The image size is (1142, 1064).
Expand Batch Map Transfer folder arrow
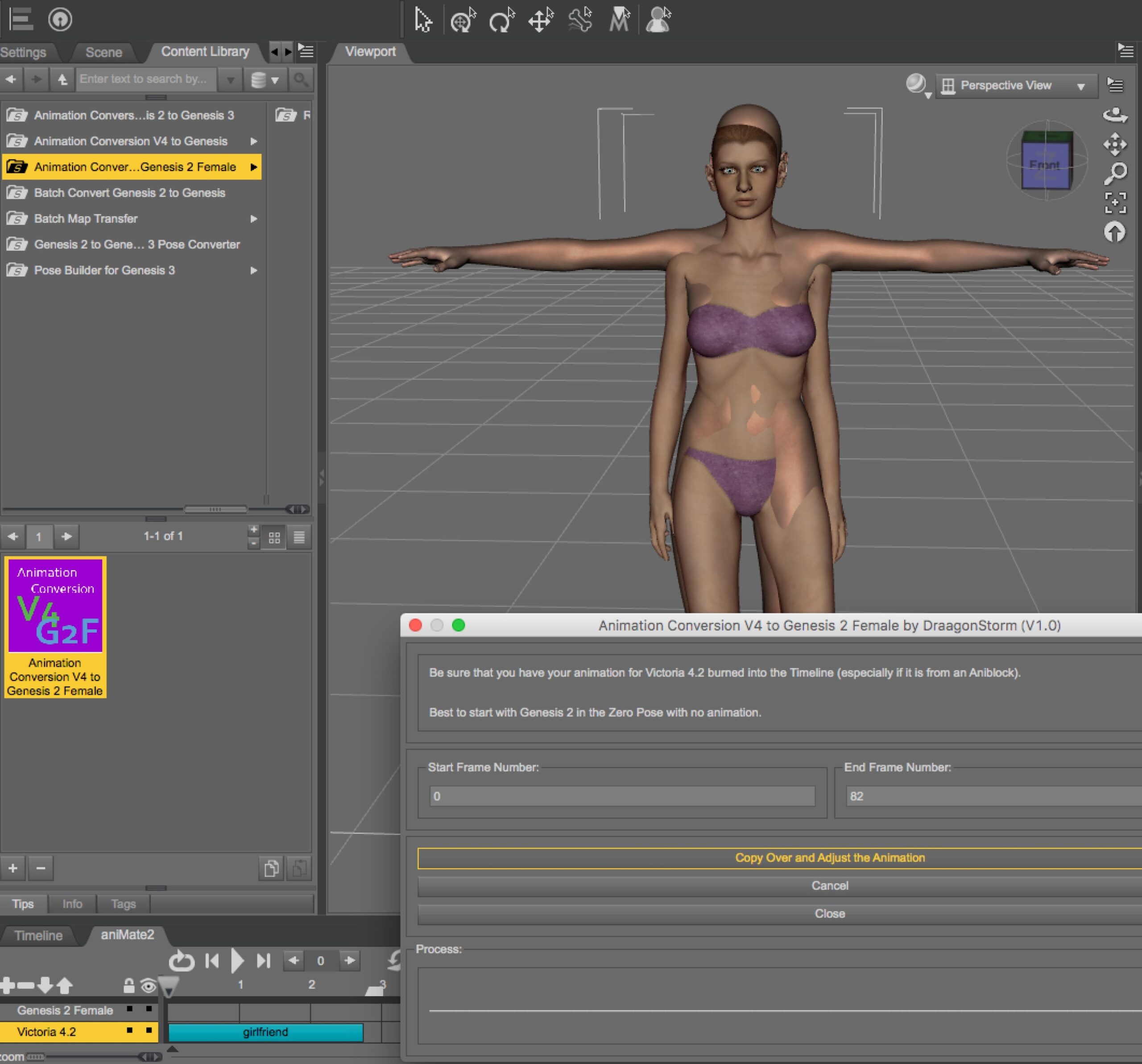(253, 219)
